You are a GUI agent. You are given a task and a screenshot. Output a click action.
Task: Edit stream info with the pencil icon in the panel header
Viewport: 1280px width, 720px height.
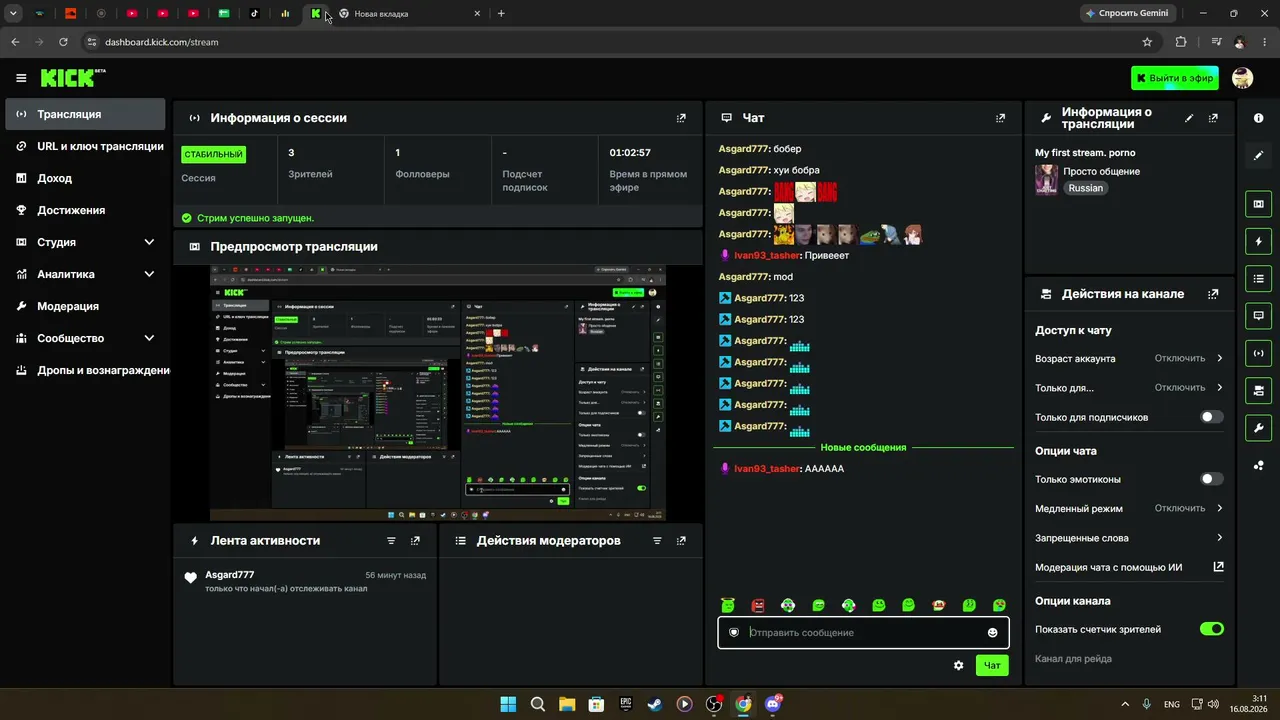coord(1189,118)
